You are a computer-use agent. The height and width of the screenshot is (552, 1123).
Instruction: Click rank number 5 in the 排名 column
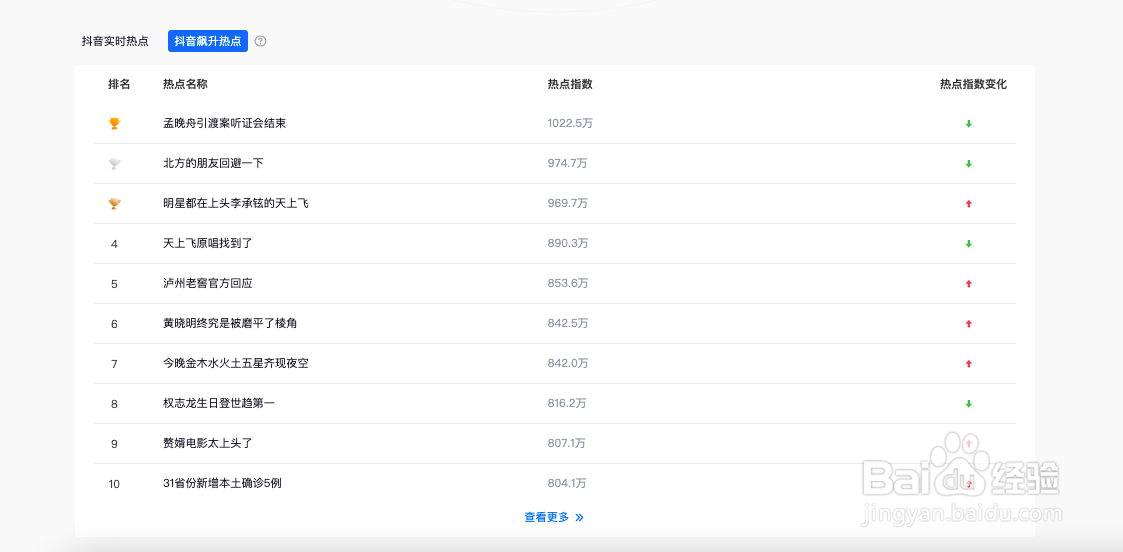click(x=115, y=284)
